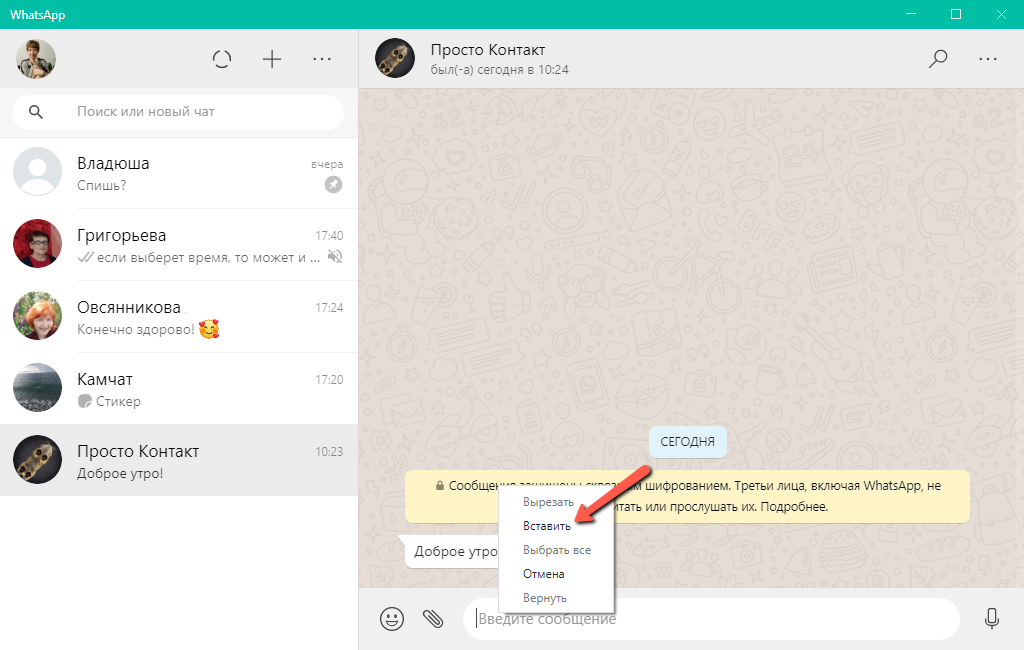This screenshot has height=650, width=1024.
Task: Open the status updates circle icon
Action: pyautogui.click(x=222, y=59)
